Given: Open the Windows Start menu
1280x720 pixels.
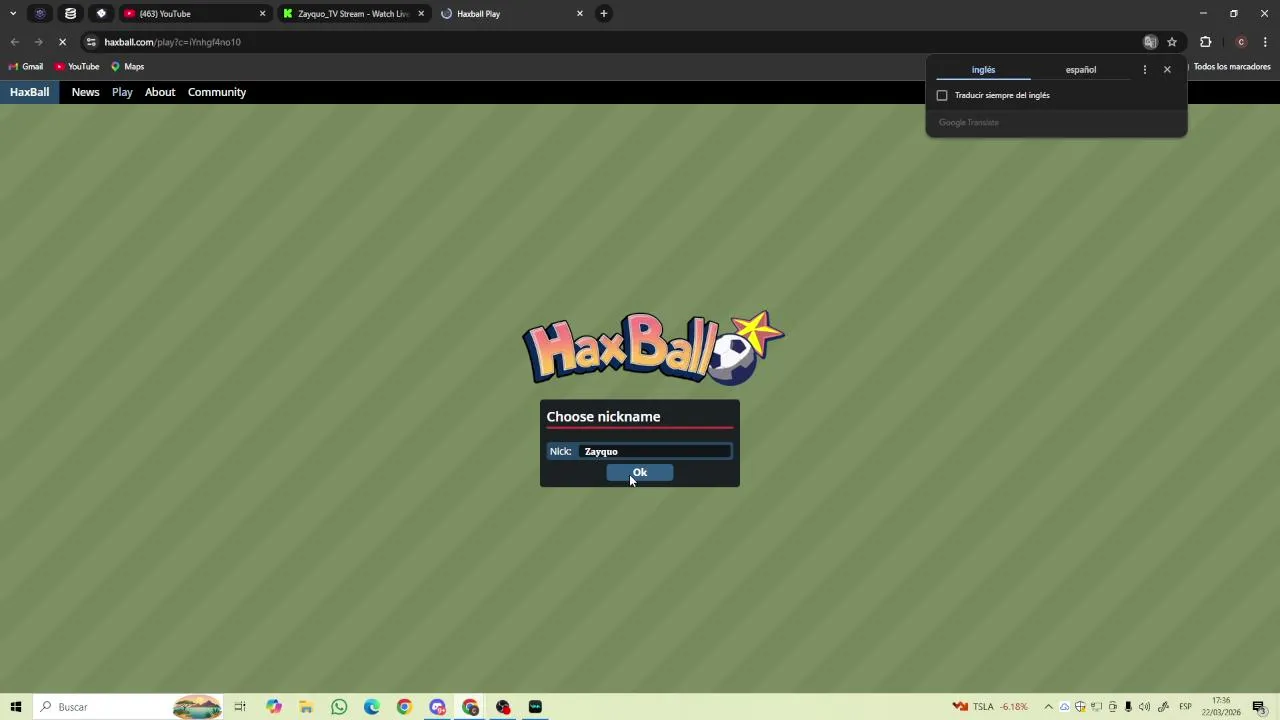Looking at the screenshot, I should point(16,707).
